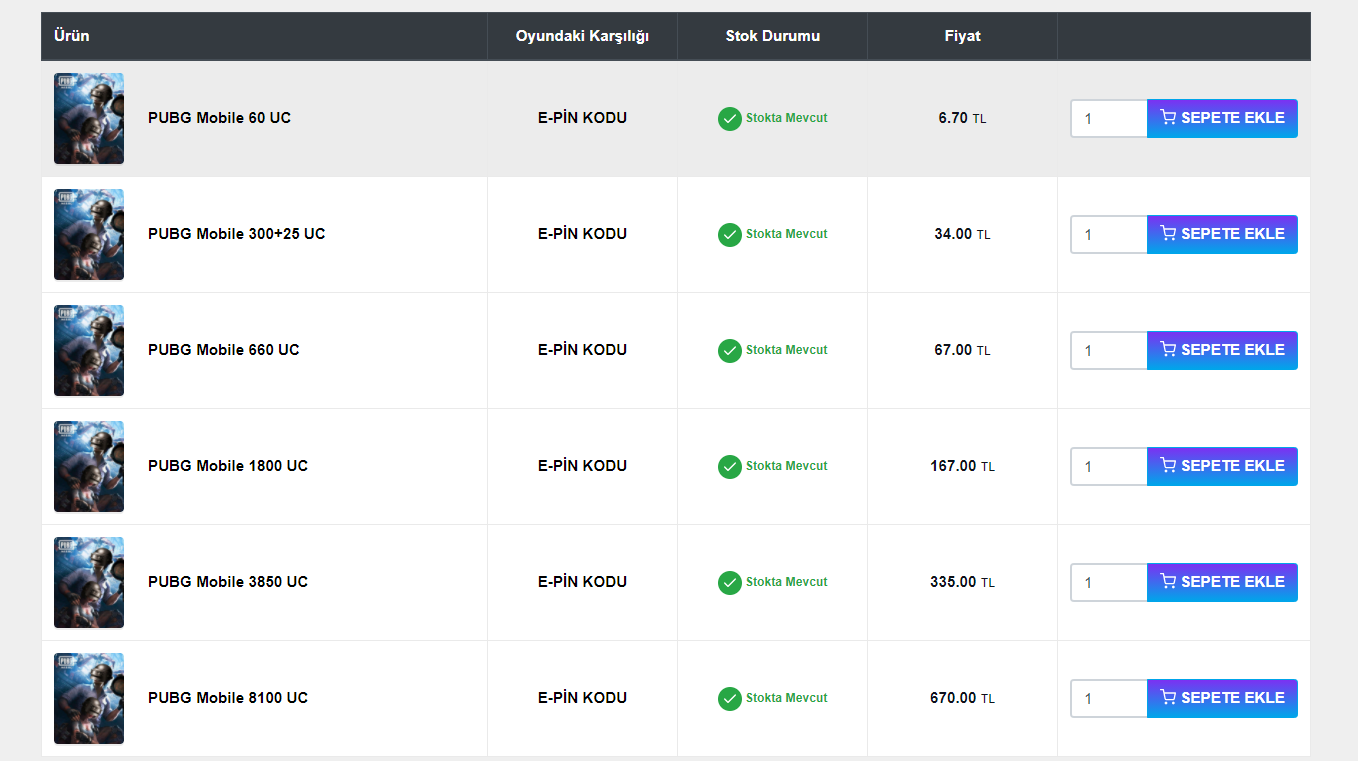Screen dimensions: 1358x761
Task: Click the product name PUBG Mobile 3850 UC
Action: point(228,582)
